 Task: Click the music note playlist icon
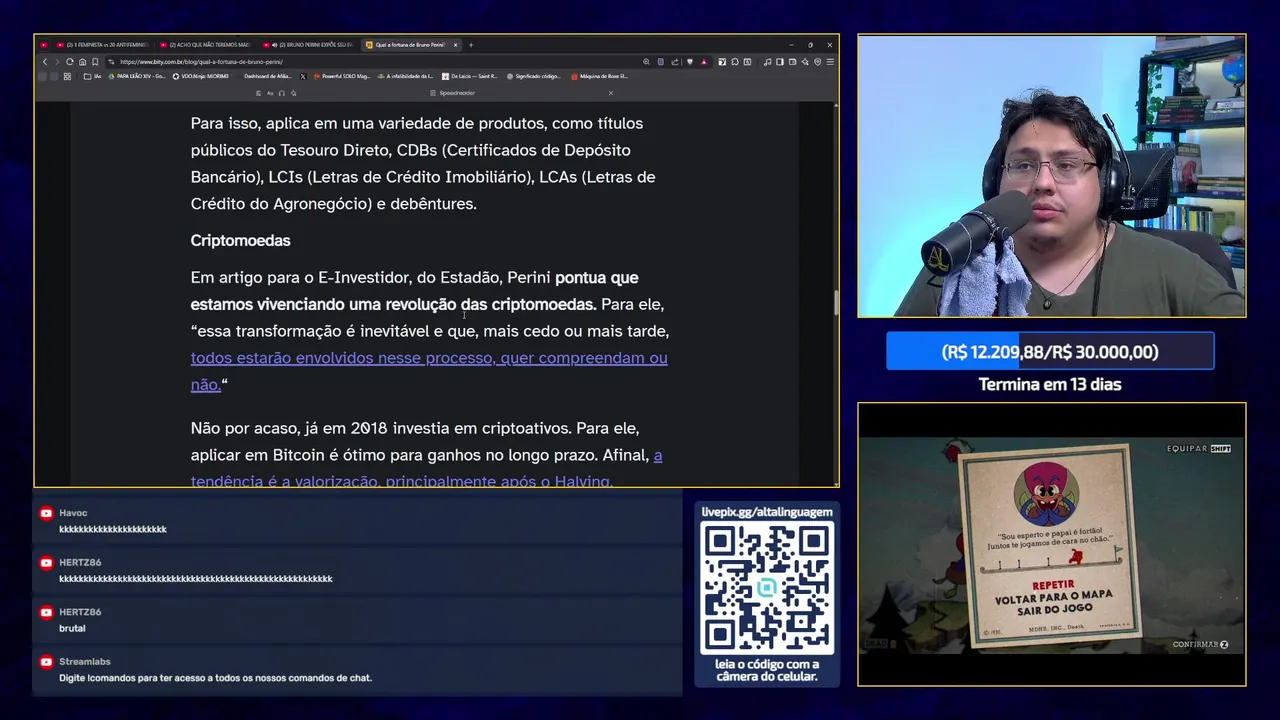(x=767, y=62)
